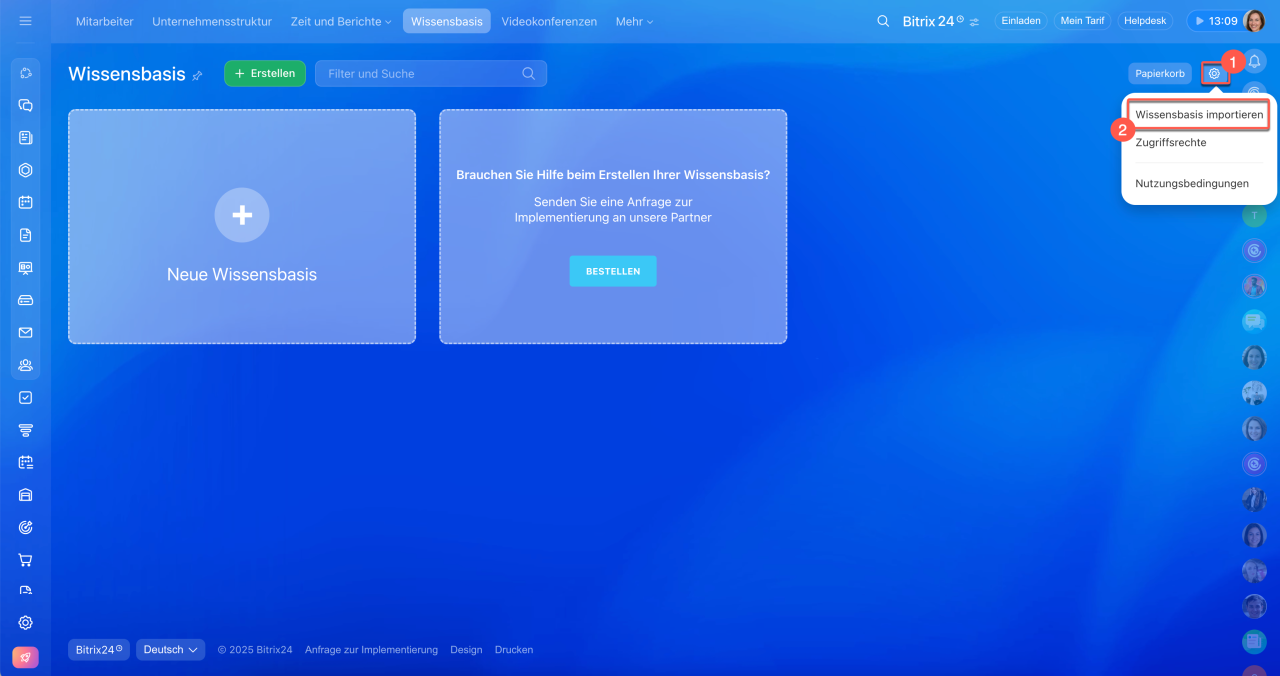Click the plus circle on Neue Wissensbasis
The image size is (1280, 676).
coord(242,215)
